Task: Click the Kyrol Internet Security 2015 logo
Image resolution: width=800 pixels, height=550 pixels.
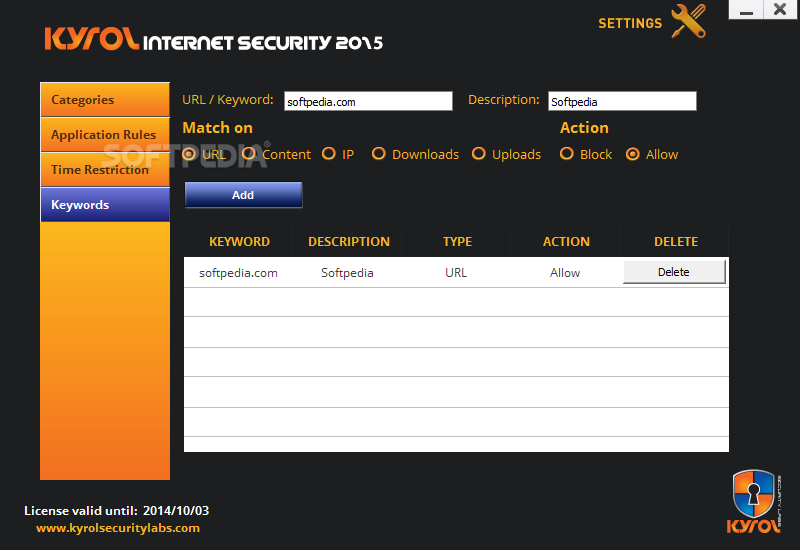Action: coord(214,40)
